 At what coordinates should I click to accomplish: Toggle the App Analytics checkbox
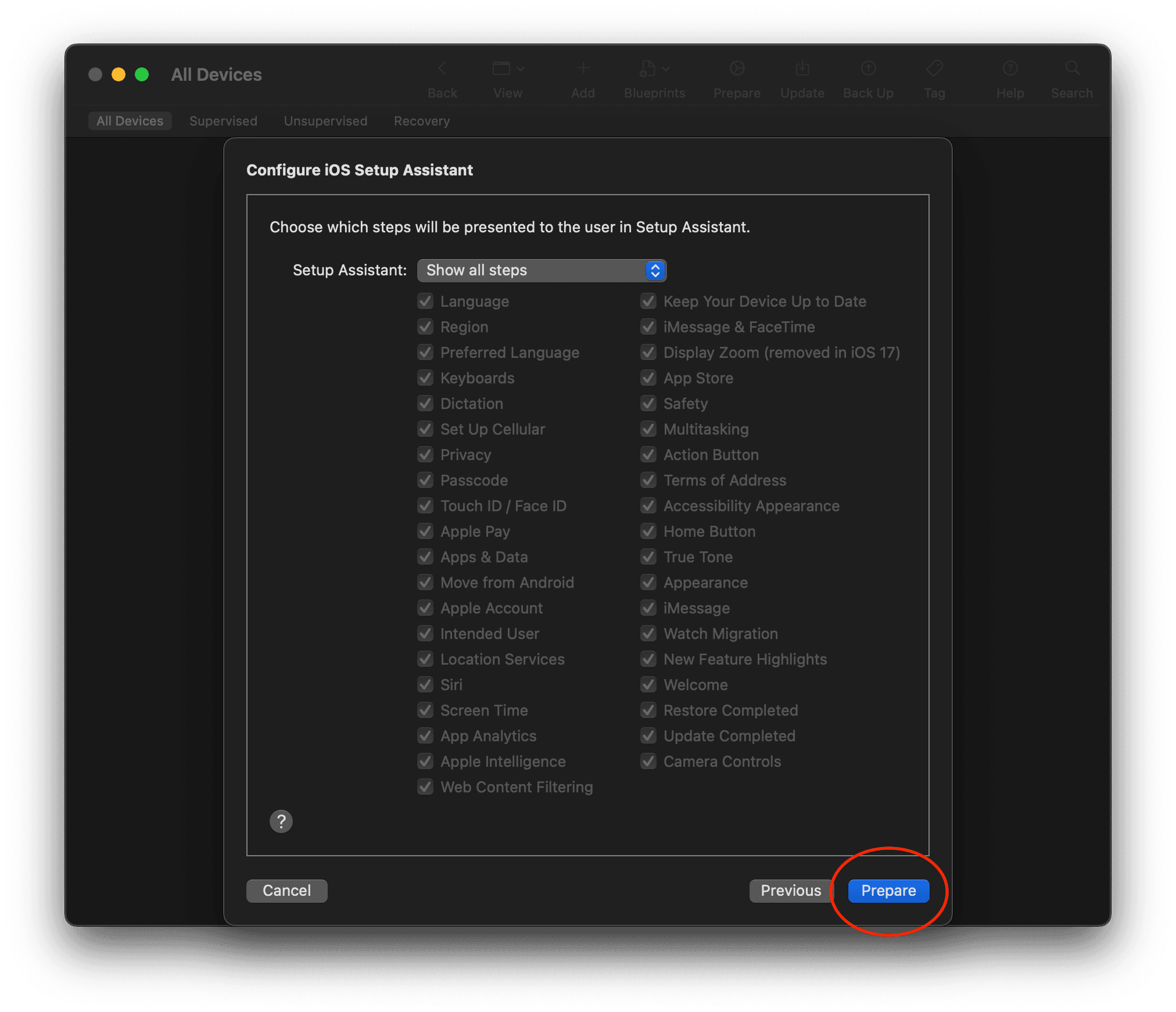(425, 736)
